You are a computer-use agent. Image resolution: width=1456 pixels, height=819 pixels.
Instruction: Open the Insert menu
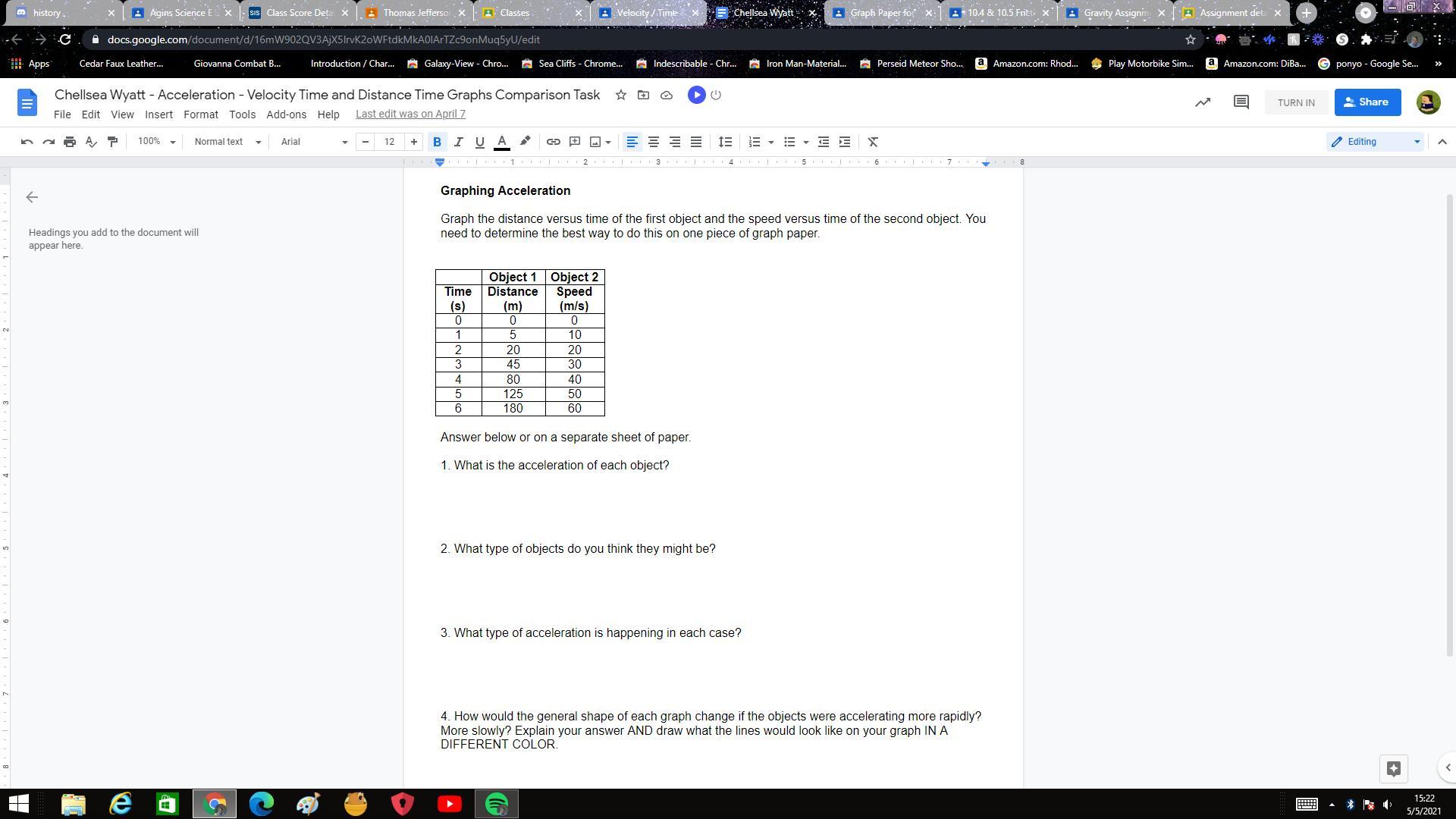click(158, 115)
